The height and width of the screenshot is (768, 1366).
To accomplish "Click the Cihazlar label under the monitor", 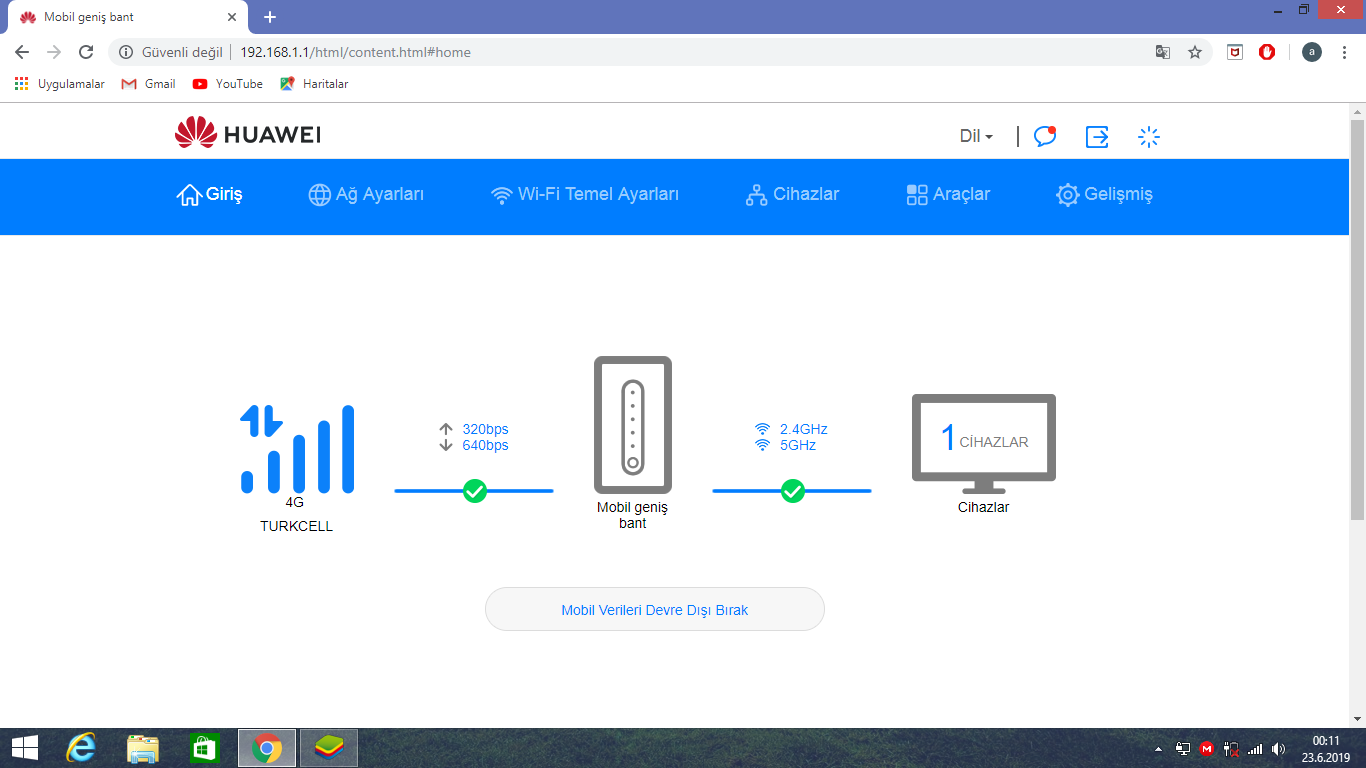I will 984,507.
